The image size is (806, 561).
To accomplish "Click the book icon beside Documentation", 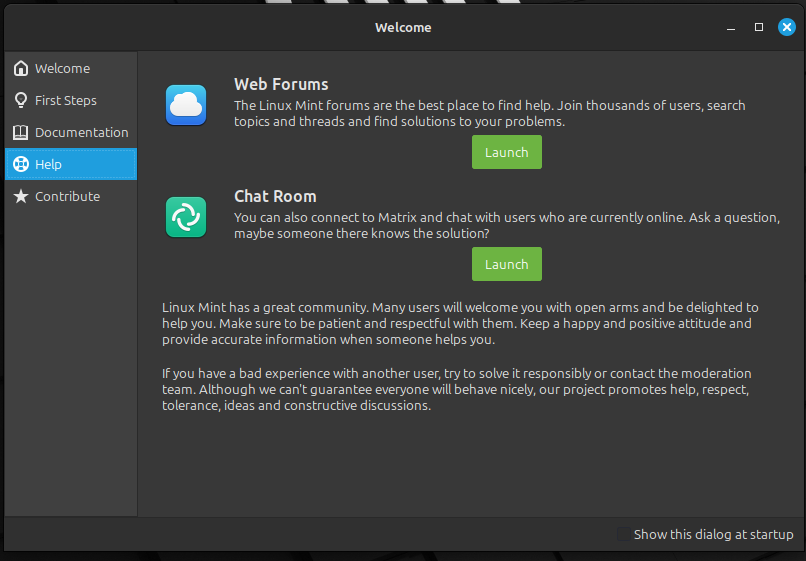I will point(21,132).
